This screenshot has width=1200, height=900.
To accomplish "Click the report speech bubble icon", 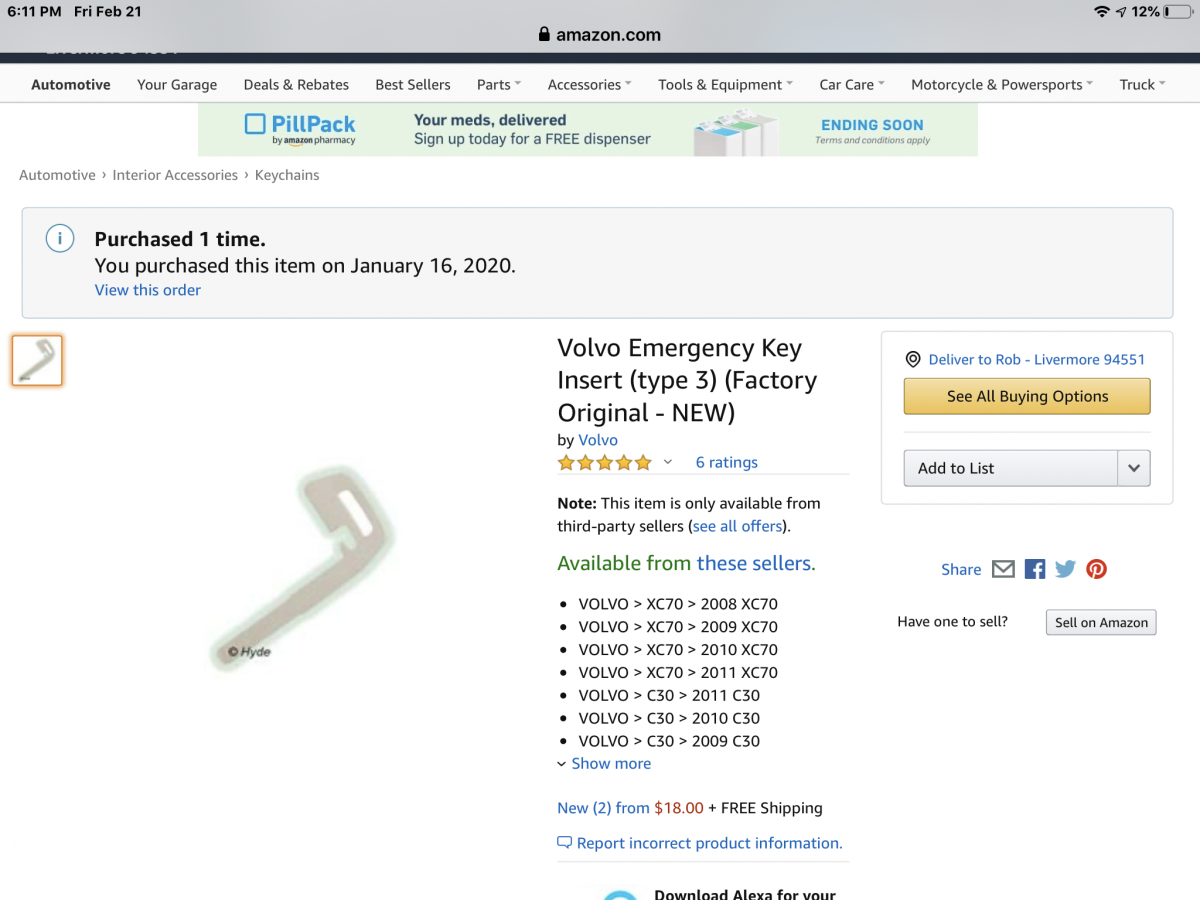I will (x=565, y=843).
